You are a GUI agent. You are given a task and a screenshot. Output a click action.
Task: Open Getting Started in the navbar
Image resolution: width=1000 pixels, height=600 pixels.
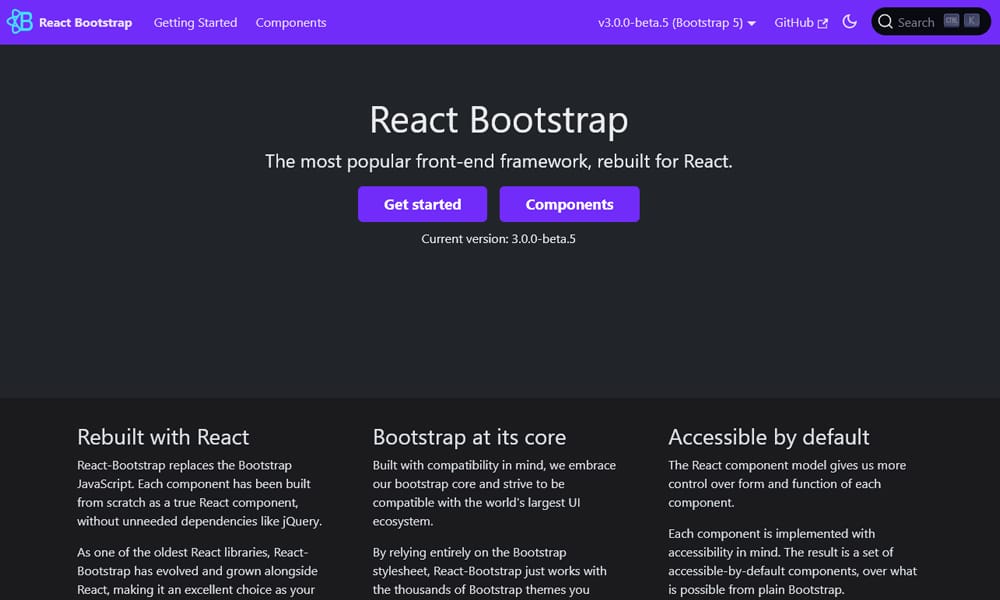point(195,22)
